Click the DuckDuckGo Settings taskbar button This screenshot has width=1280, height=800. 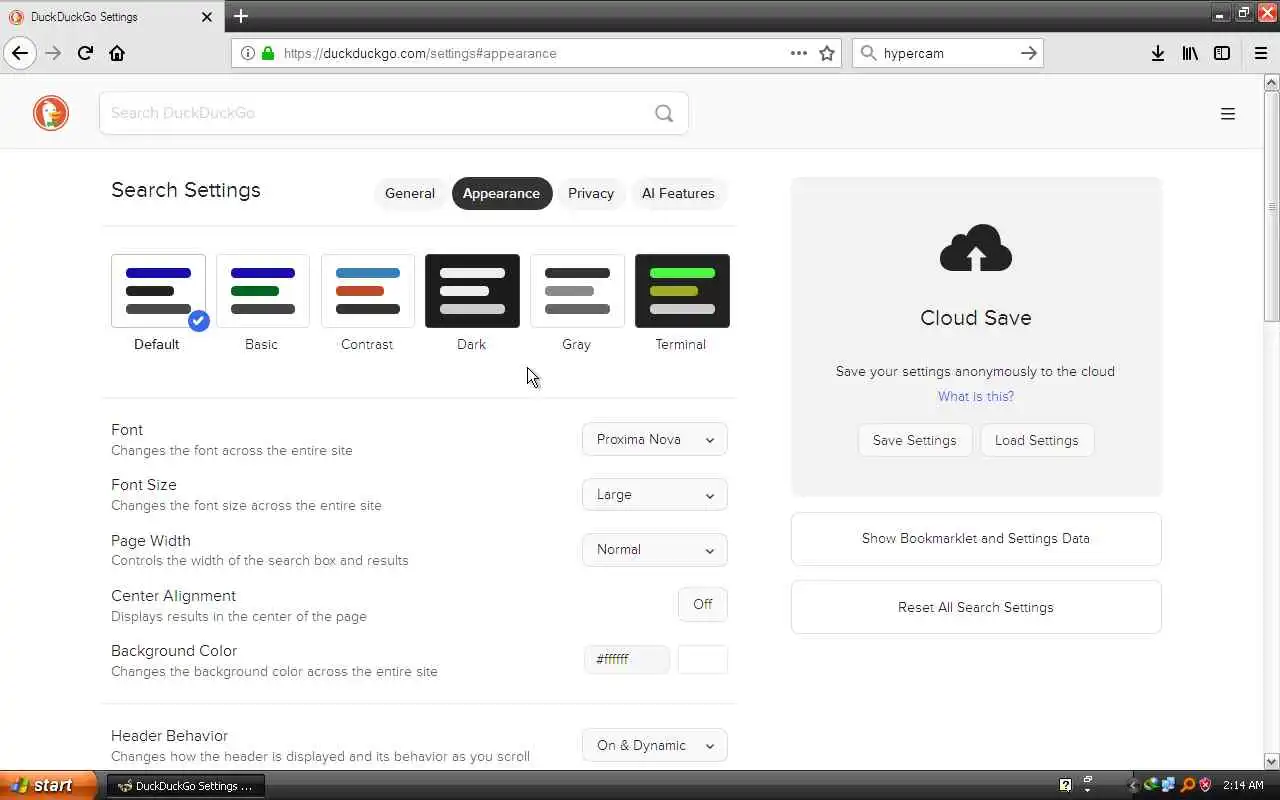click(x=185, y=786)
